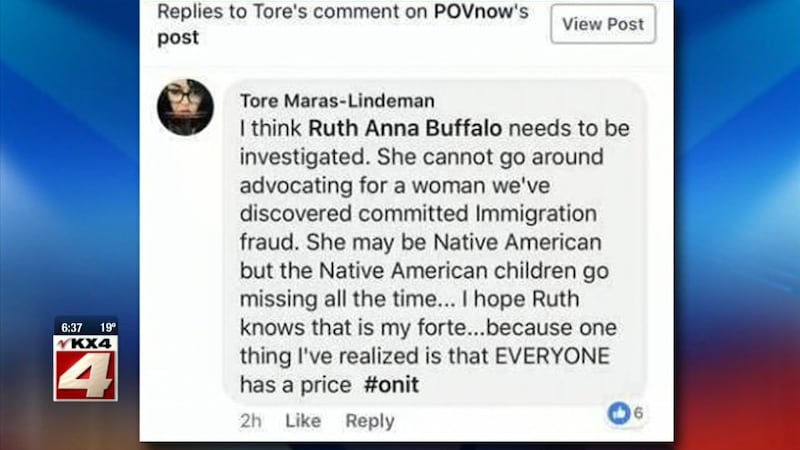800x450 pixels.
Task: Like the comment
Action: [x=303, y=421]
